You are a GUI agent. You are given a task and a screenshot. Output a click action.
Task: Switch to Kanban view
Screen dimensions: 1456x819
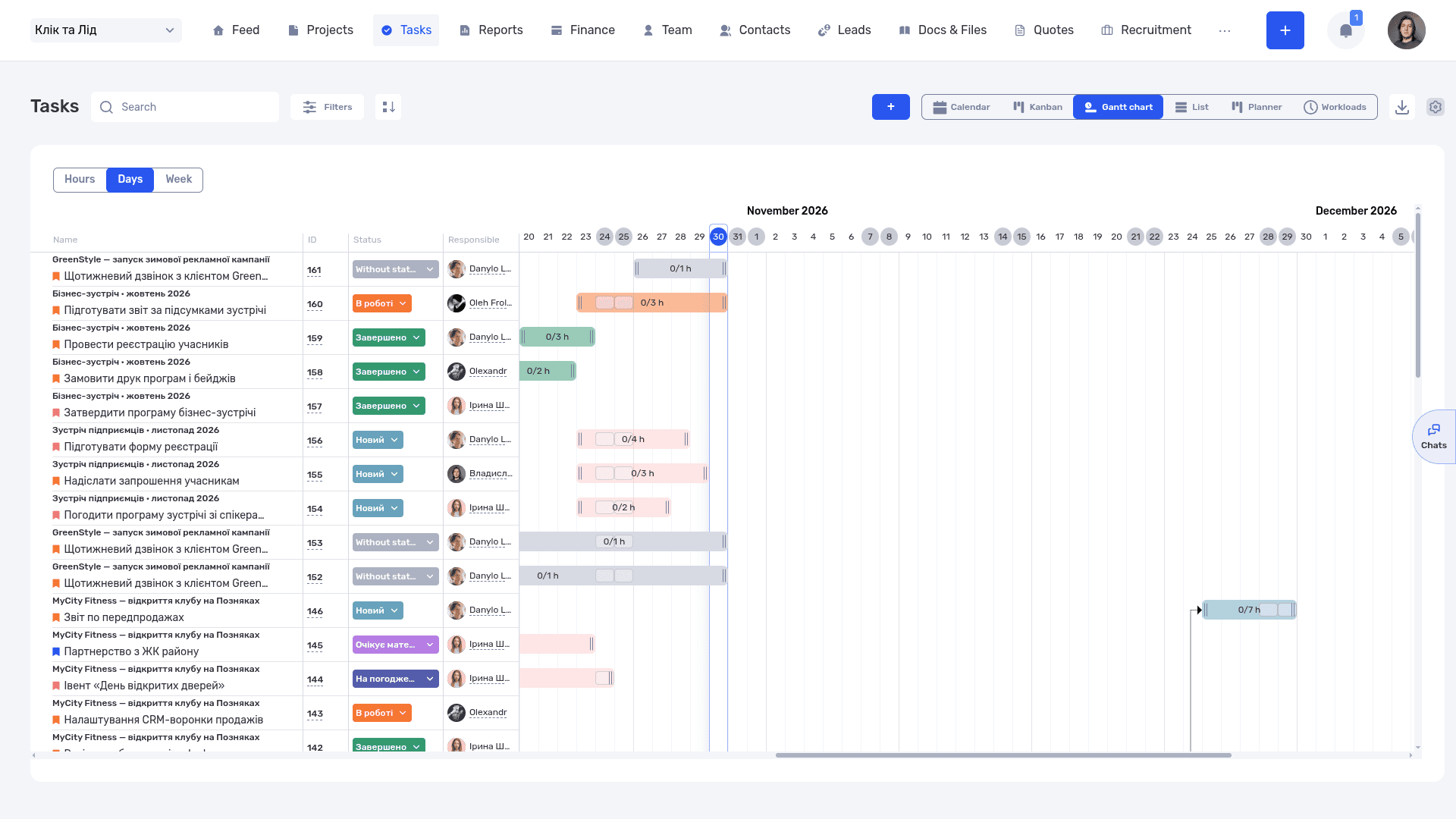pos(1037,107)
